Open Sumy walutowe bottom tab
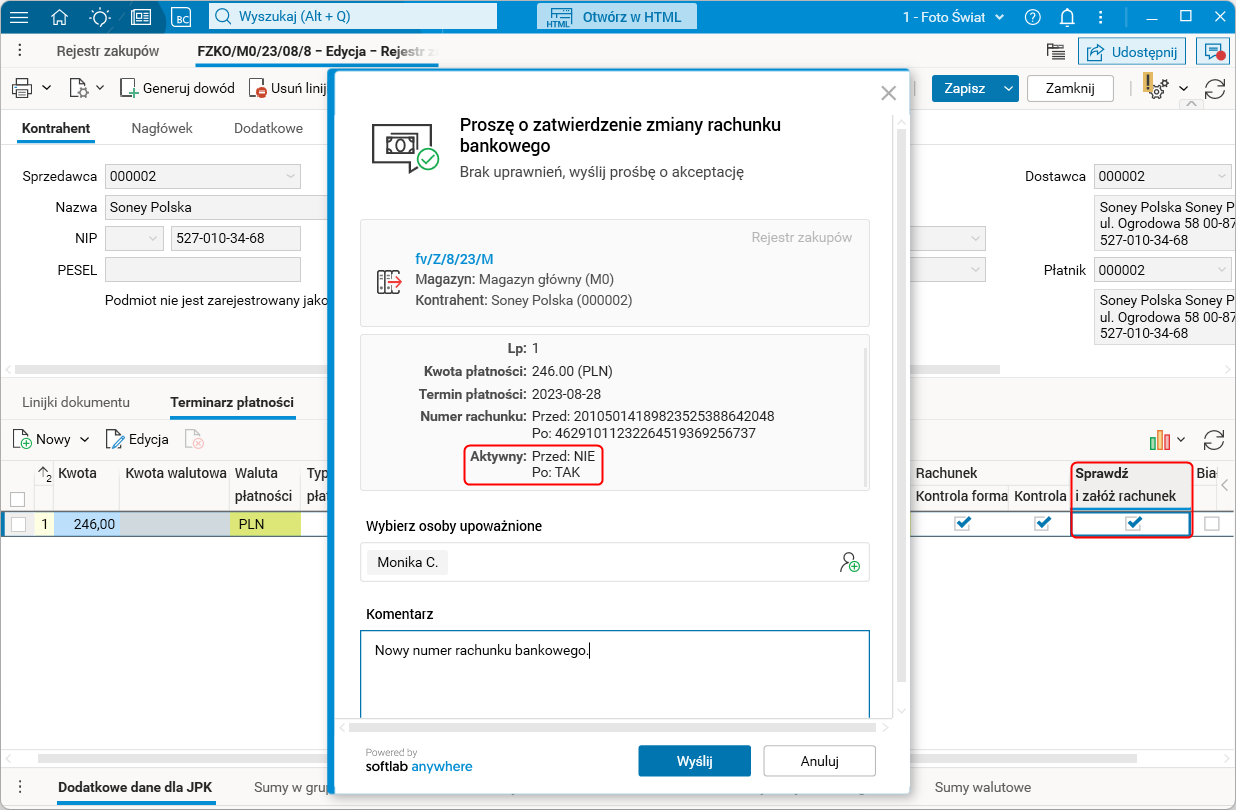 click(x=983, y=787)
